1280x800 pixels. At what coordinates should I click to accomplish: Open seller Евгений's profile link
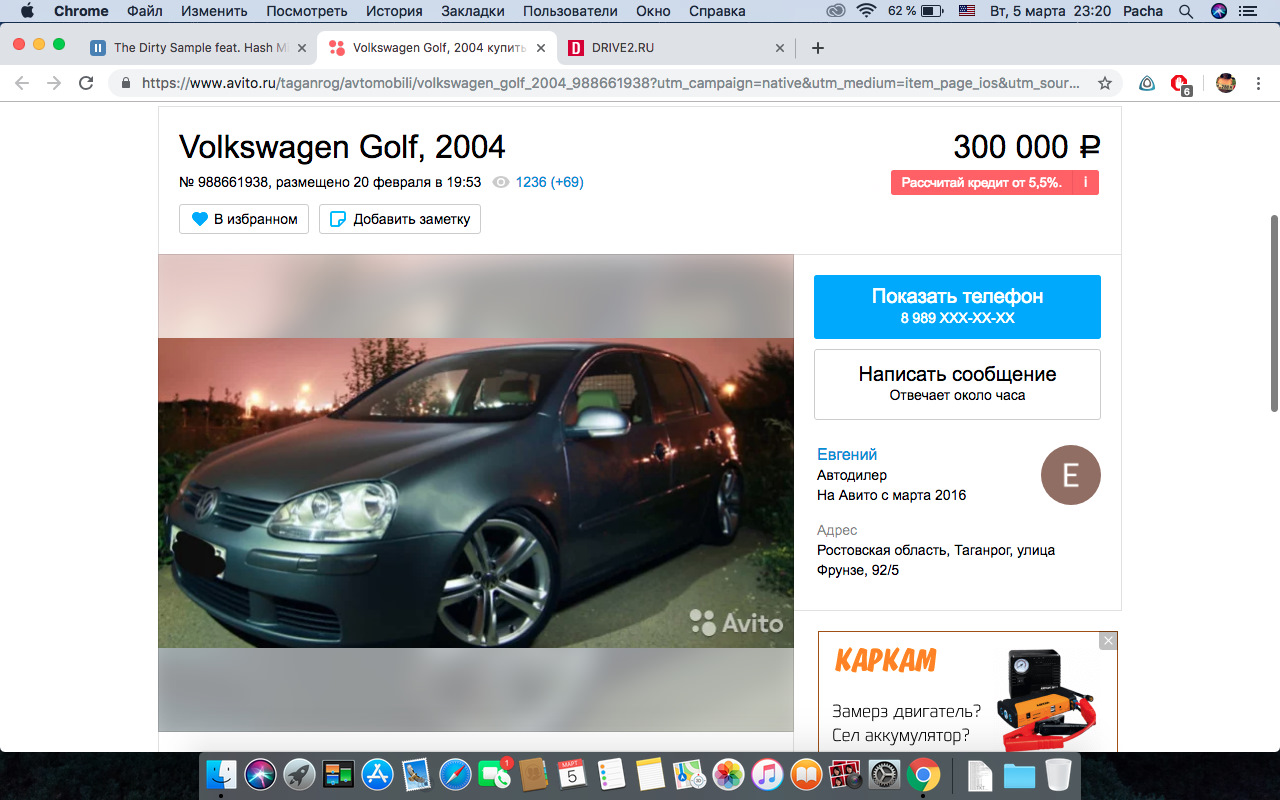[x=847, y=454]
